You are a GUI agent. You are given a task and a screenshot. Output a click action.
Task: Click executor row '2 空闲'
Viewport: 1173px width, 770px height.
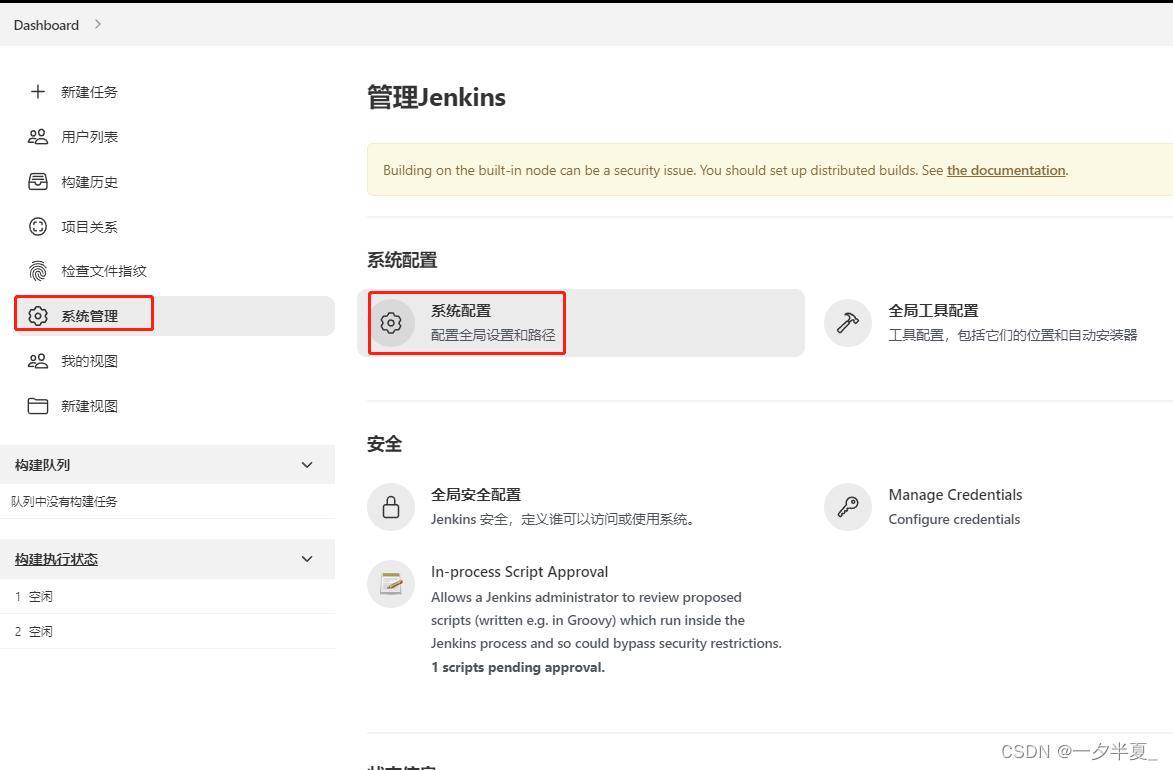coord(168,632)
